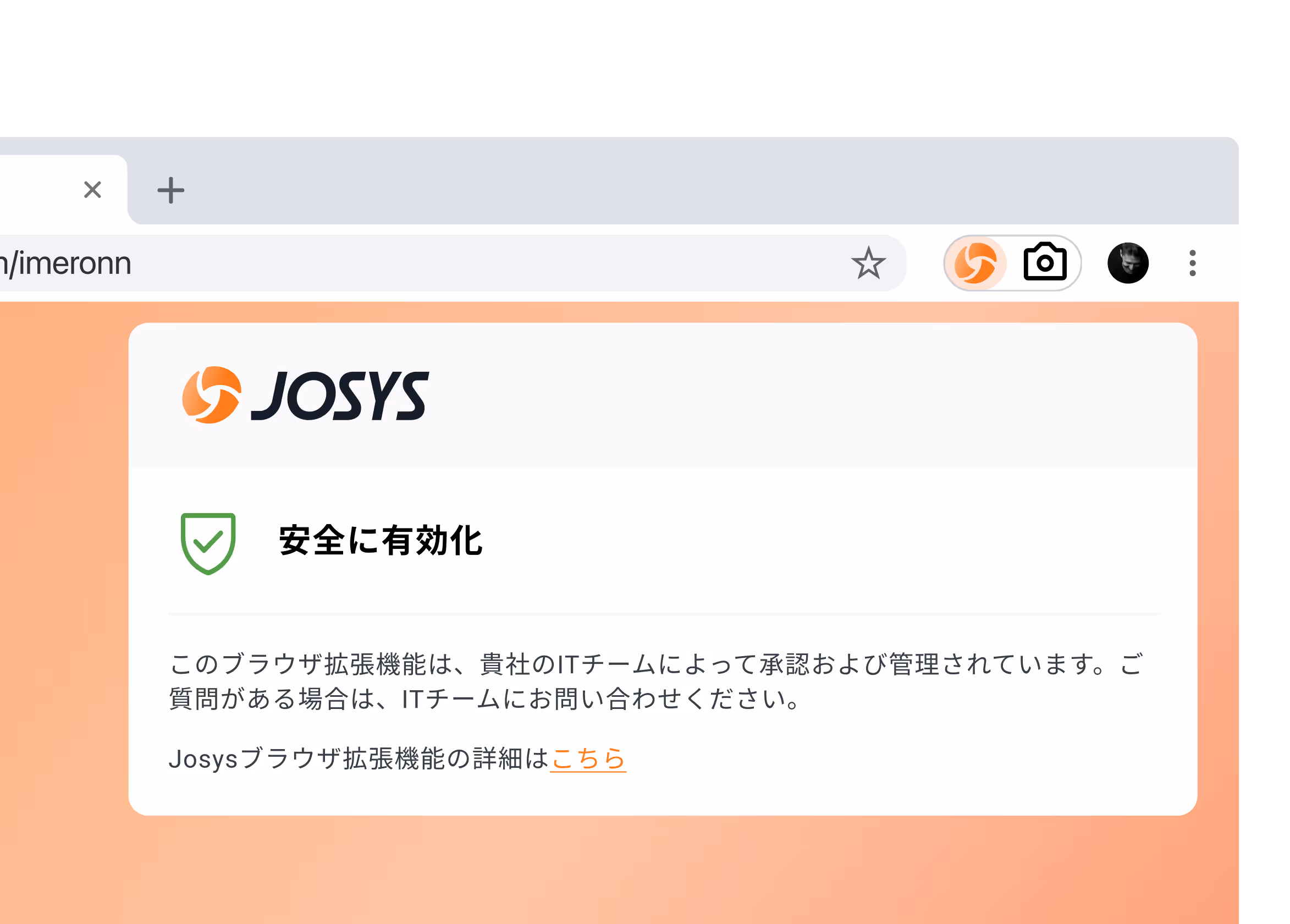This screenshot has height=924, width=1290.
Task: Click the ITチーム description paragraph
Action: (656, 681)
